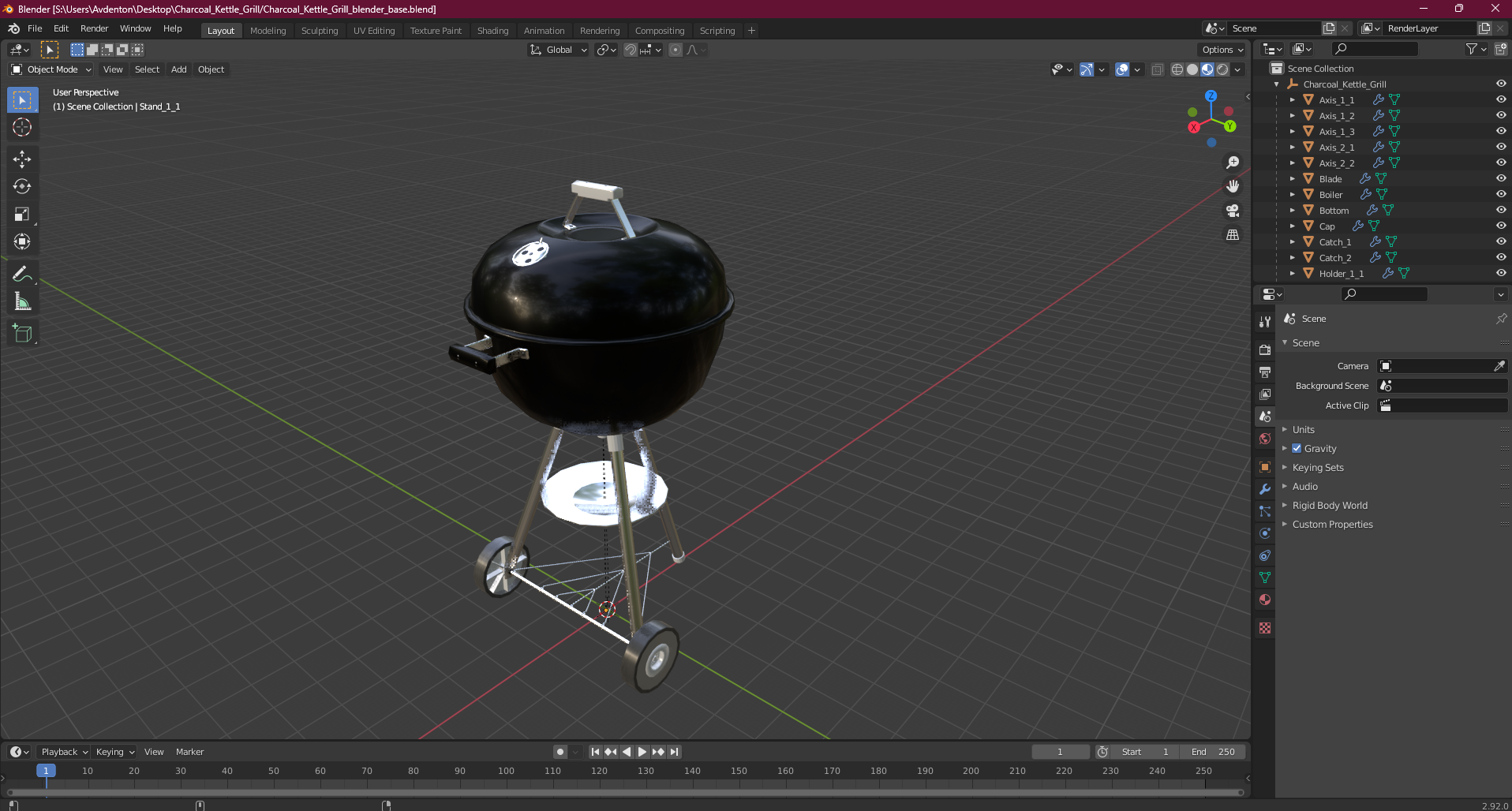The width and height of the screenshot is (1512, 811).
Task: Open the Global transform orientation dropdown
Action: coord(558,50)
